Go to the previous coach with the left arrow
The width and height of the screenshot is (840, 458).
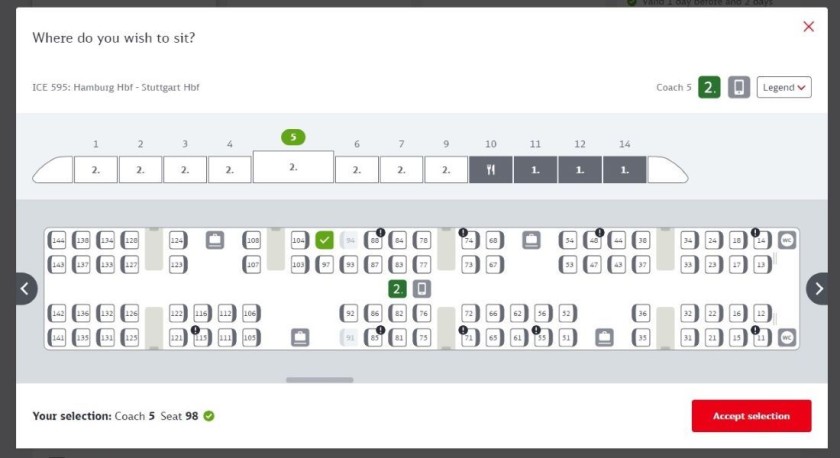point(24,289)
